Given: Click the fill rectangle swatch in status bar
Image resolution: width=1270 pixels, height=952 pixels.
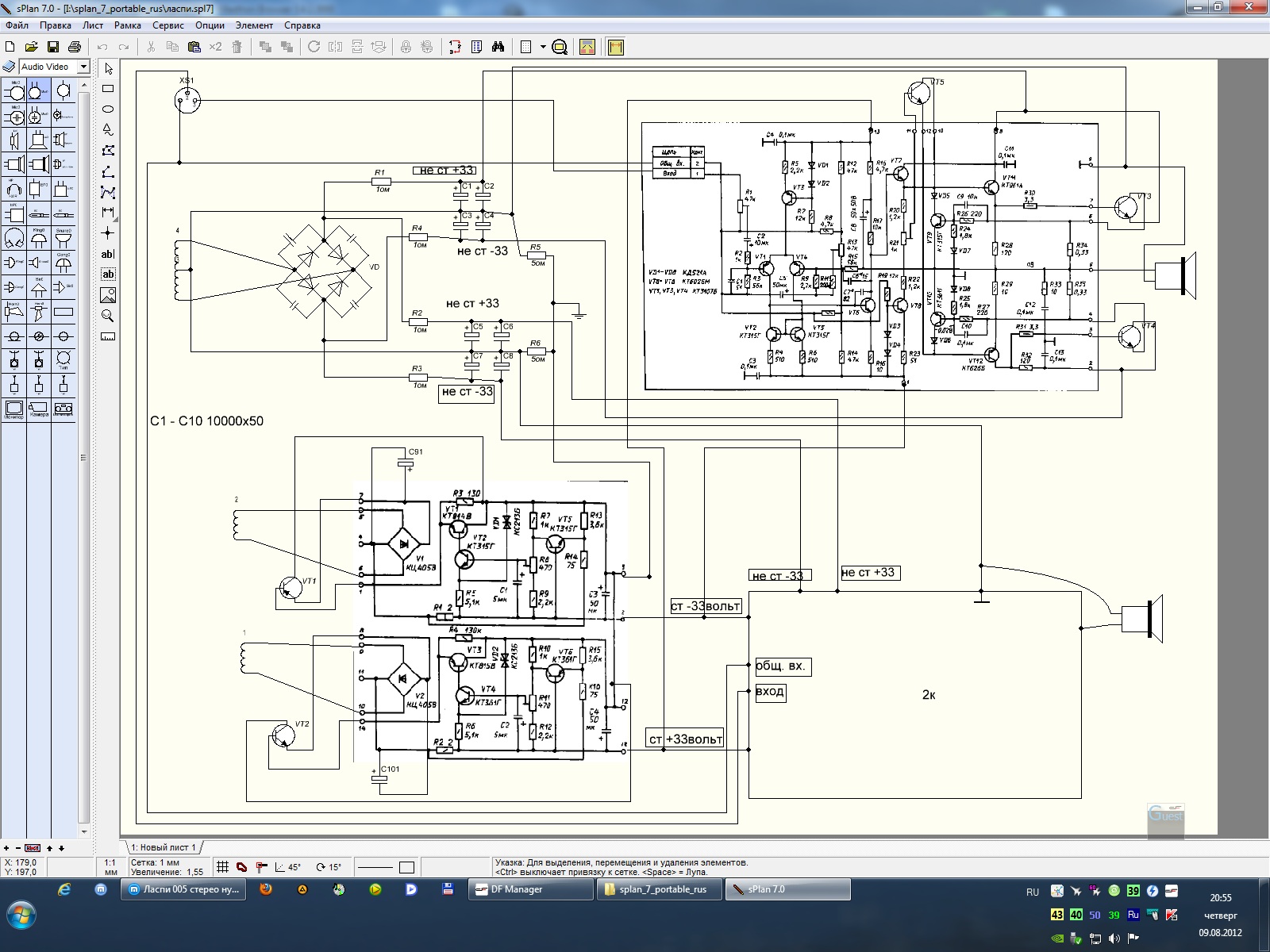Looking at the screenshot, I should (x=407, y=867).
